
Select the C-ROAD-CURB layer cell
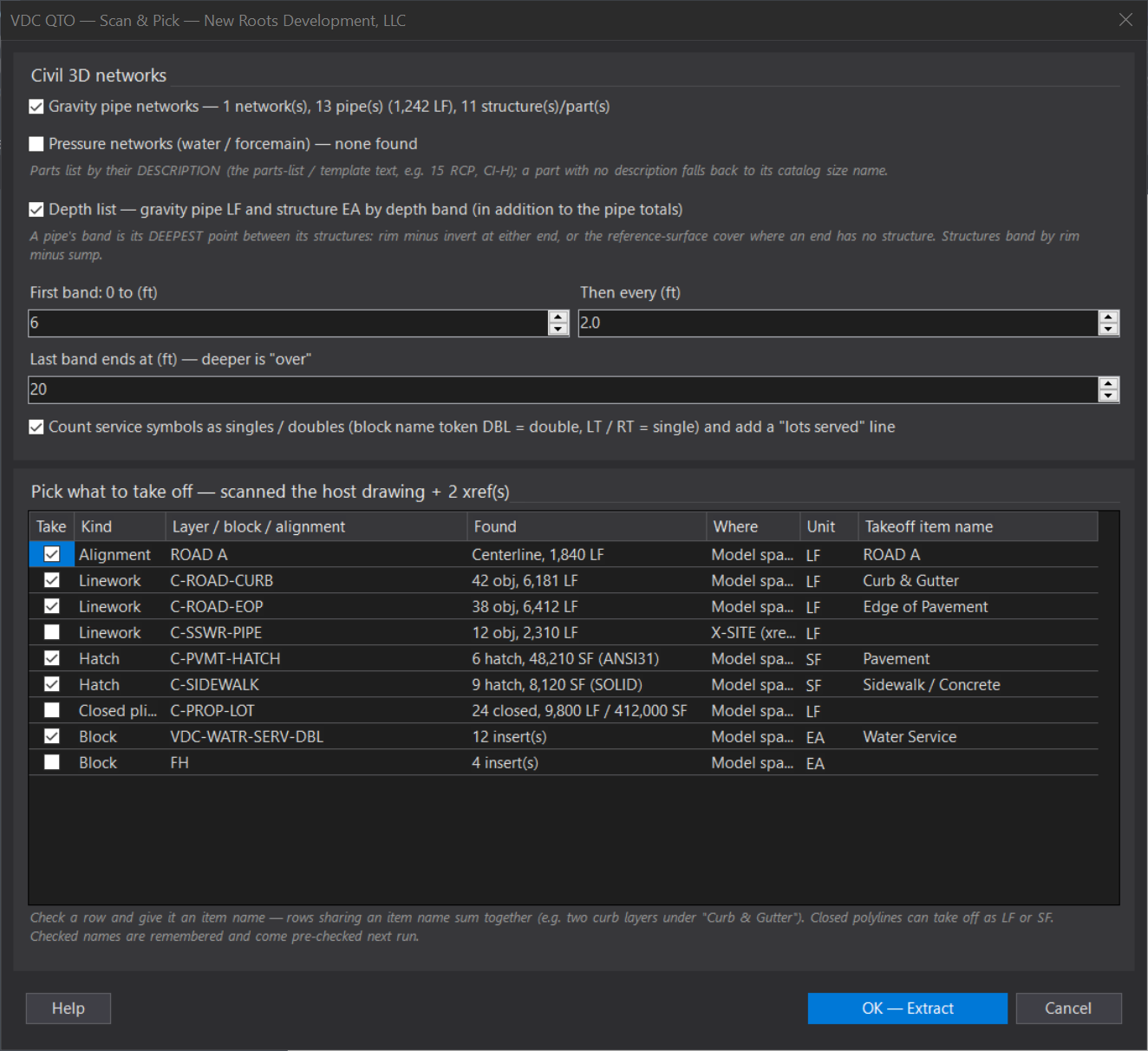(x=316, y=580)
